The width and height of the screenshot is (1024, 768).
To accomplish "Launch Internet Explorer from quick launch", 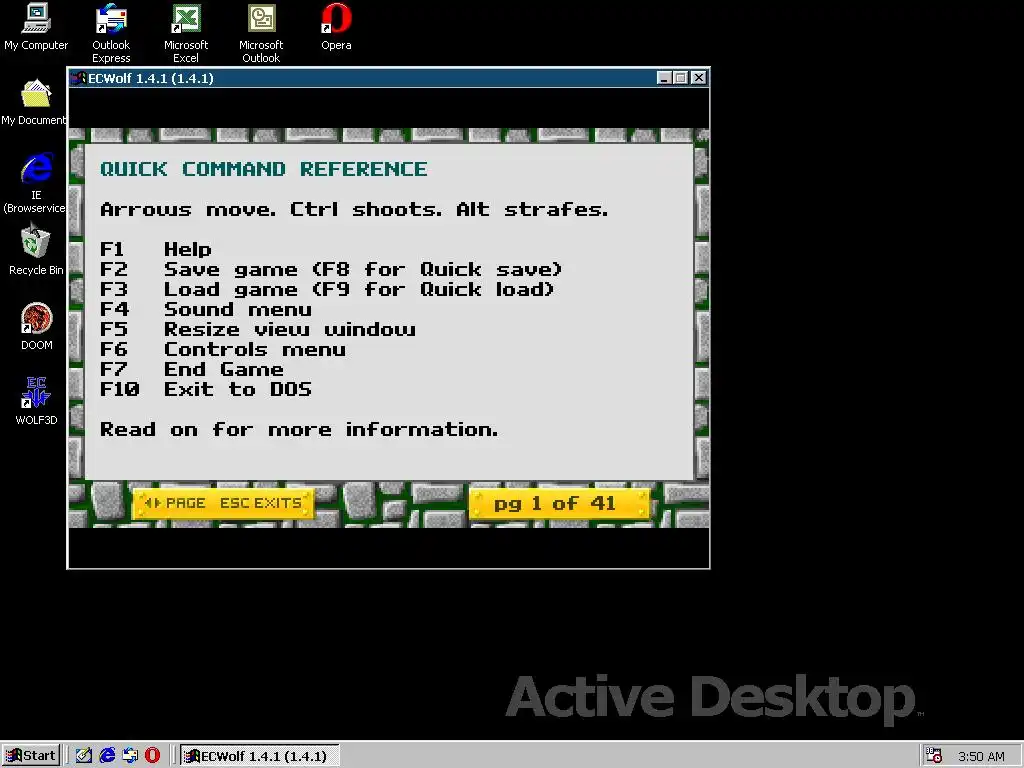I will (x=107, y=756).
